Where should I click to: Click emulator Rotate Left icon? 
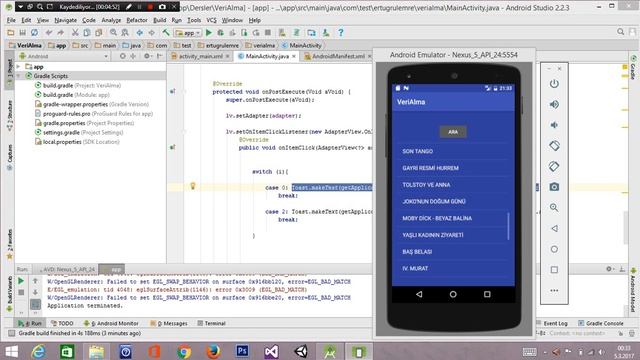(554, 146)
